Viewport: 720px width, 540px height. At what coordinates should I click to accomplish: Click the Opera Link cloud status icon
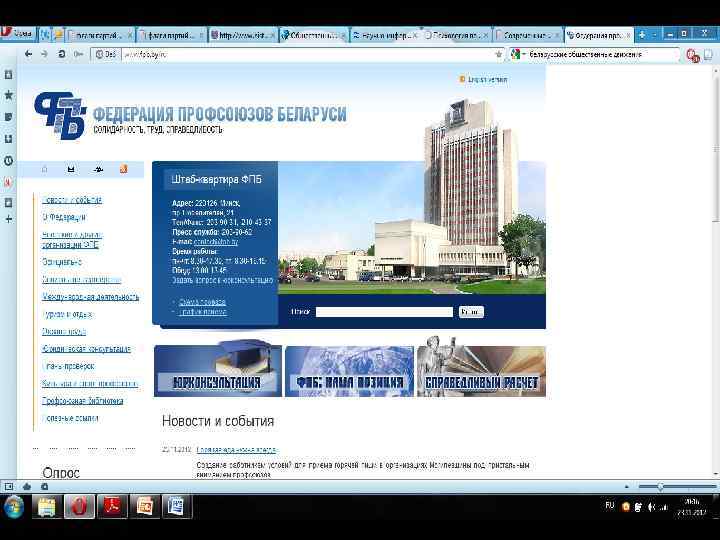click(27, 486)
